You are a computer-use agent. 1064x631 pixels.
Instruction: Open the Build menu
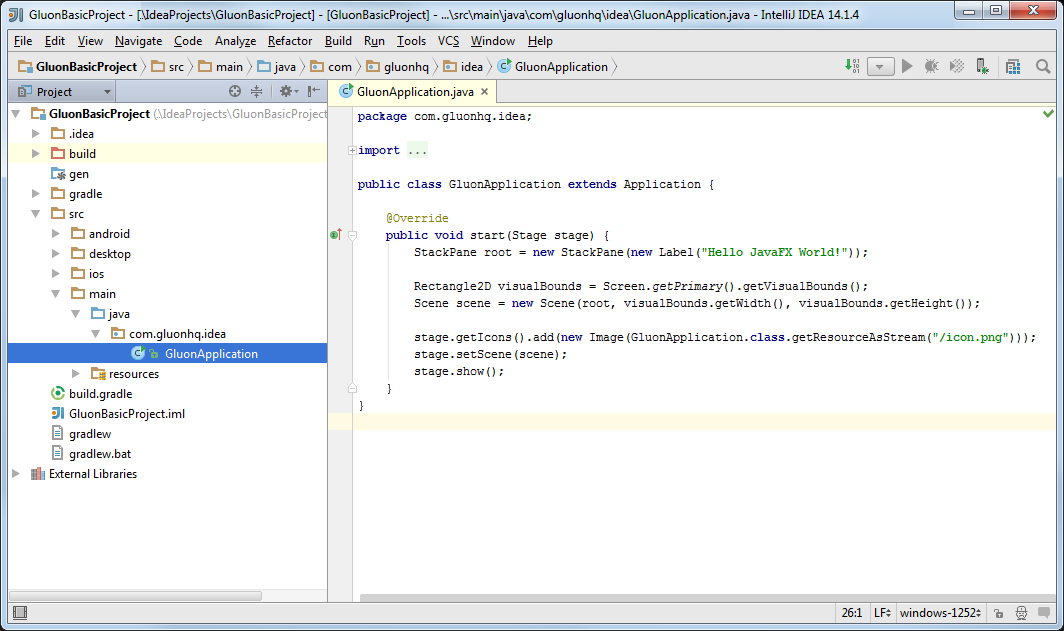tap(338, 41)
